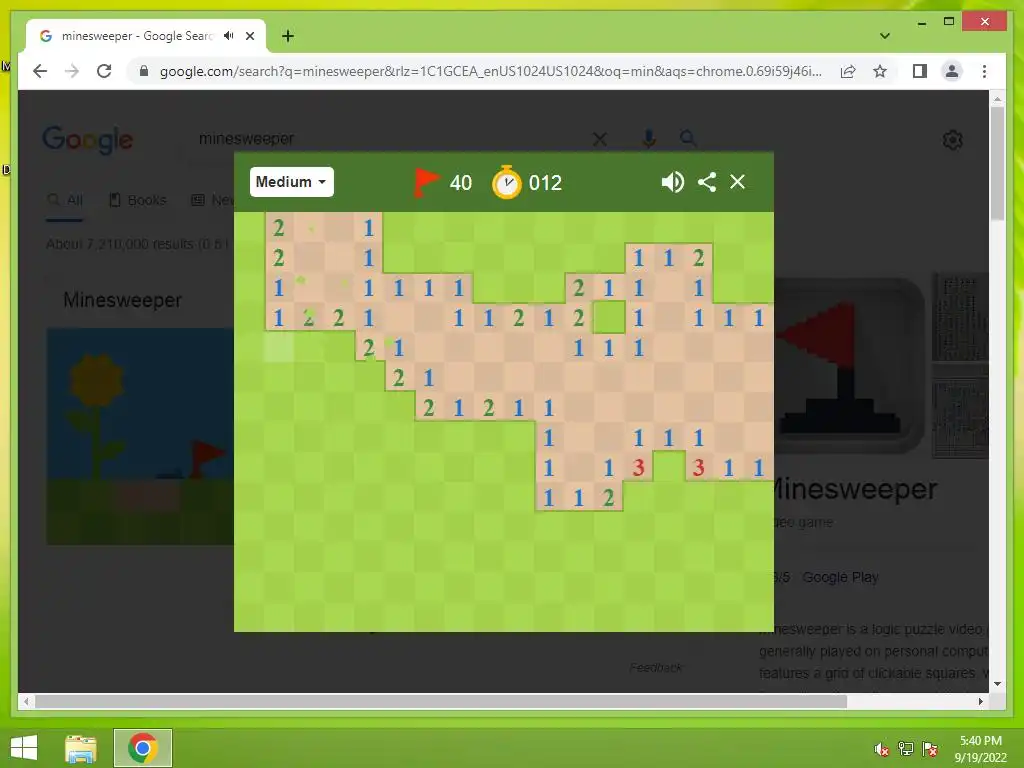
Task: Reload the current page
Action: coord(104,71)
